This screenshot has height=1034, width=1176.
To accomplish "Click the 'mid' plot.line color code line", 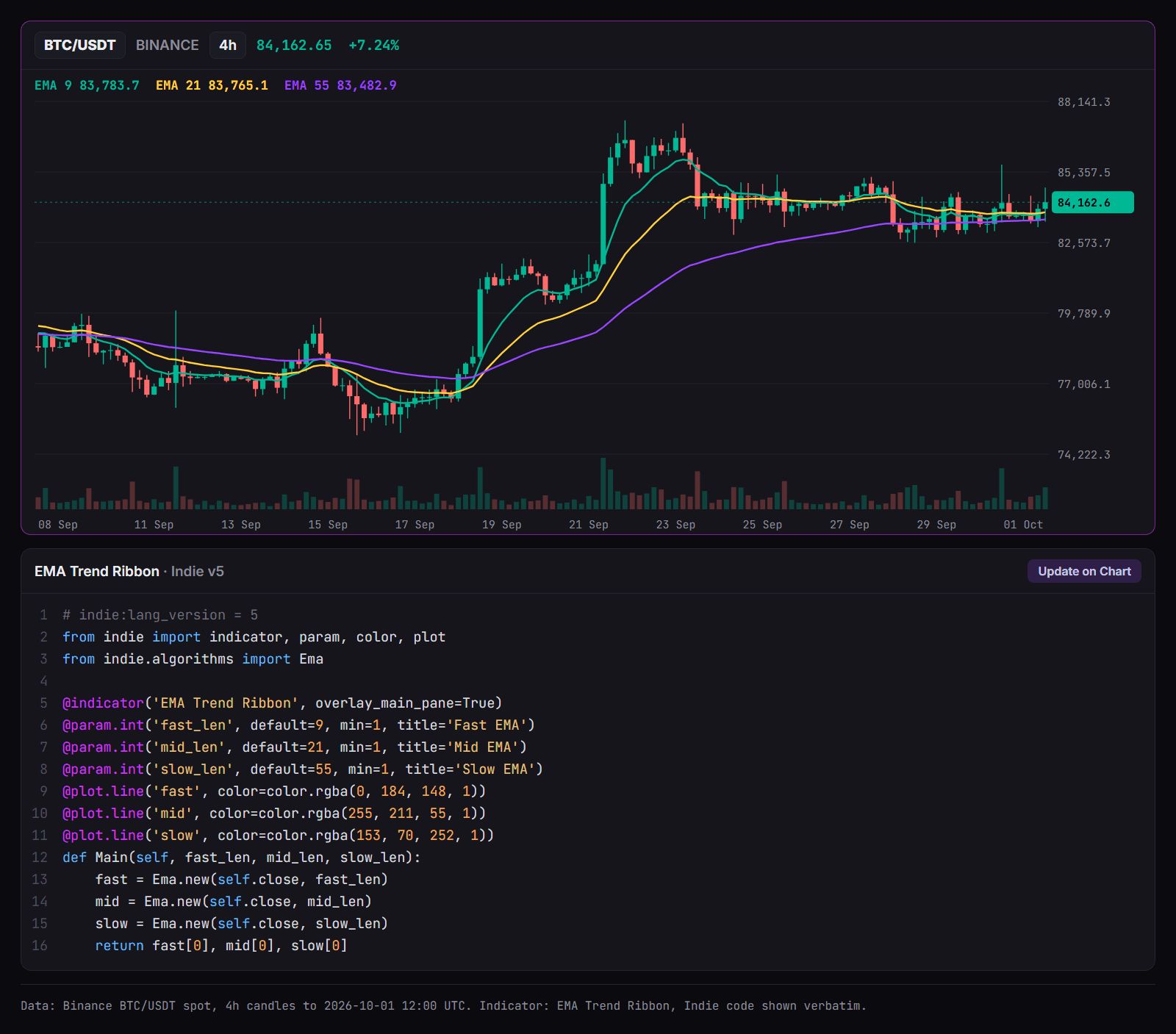I will 274,813.
